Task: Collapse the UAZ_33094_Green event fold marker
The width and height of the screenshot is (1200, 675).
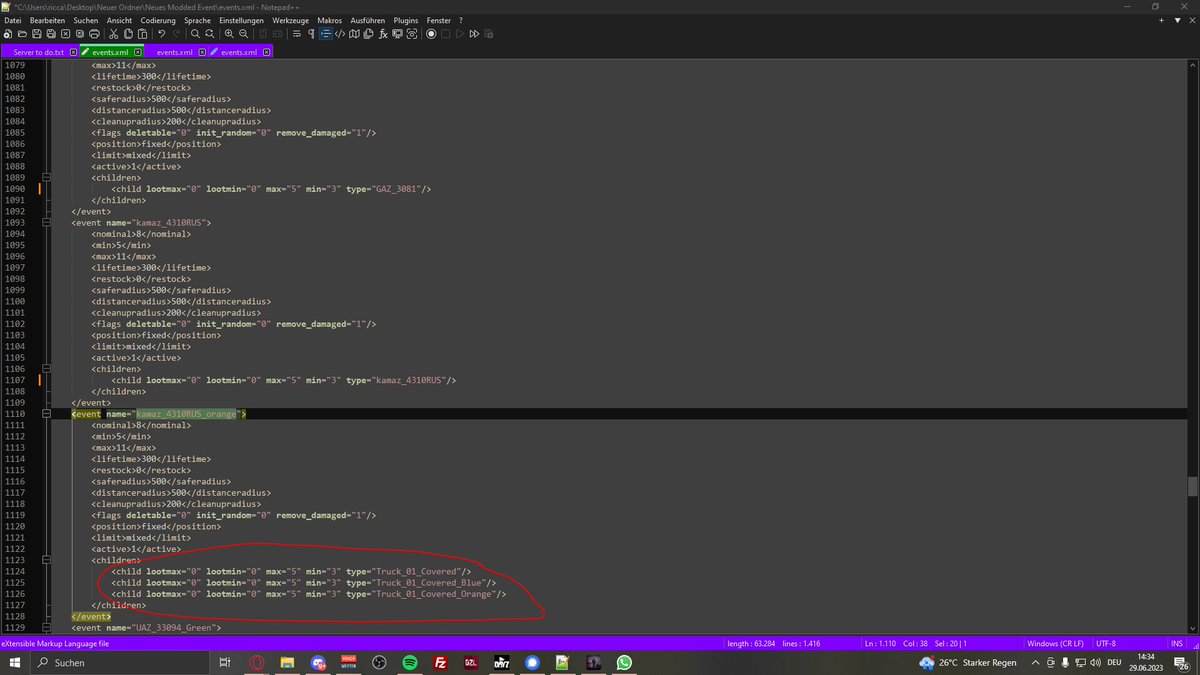Action: [x=46, y=627]
